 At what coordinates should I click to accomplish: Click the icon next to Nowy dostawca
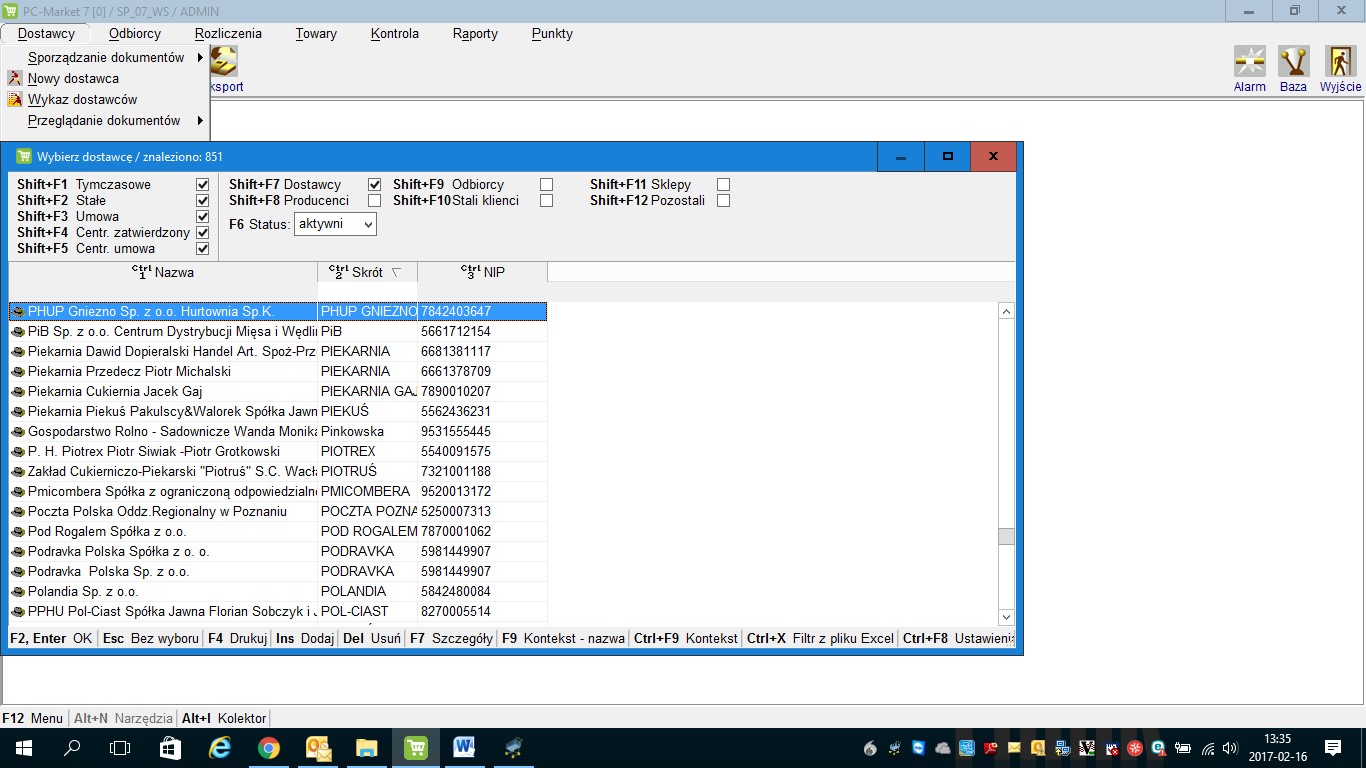coord(15,78)
